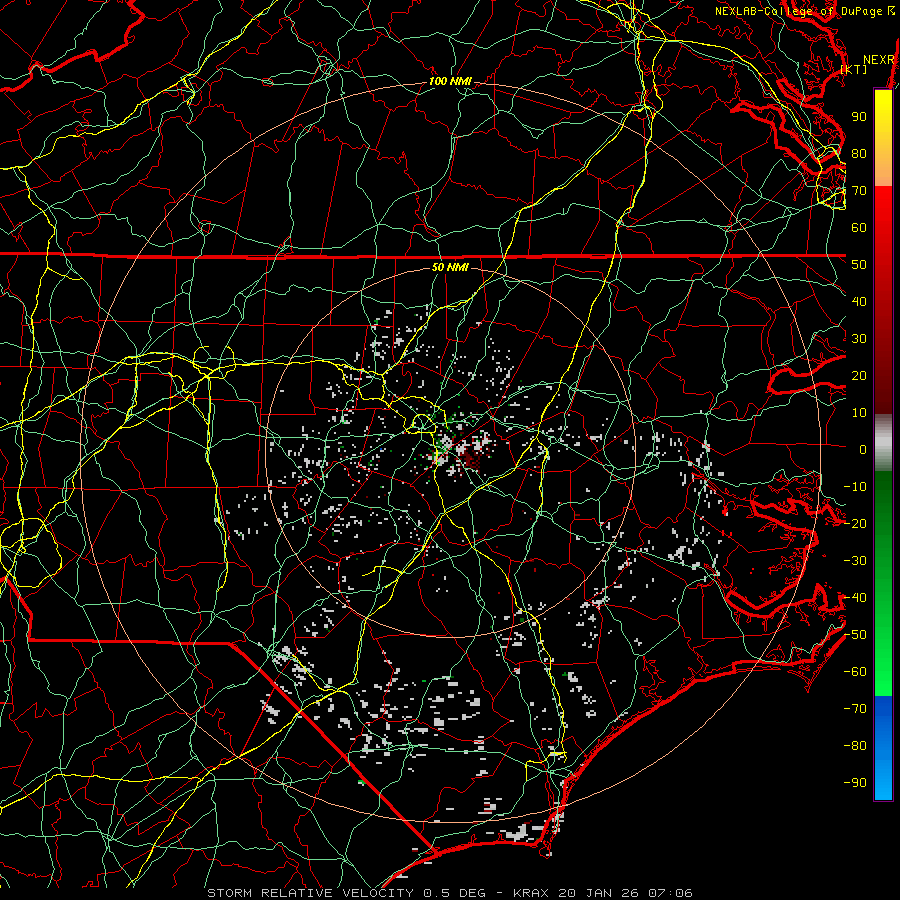The height and width of the screenshot is (900, 900).
Task: Click the 20 value on the velocity scale
Action: 859,376
